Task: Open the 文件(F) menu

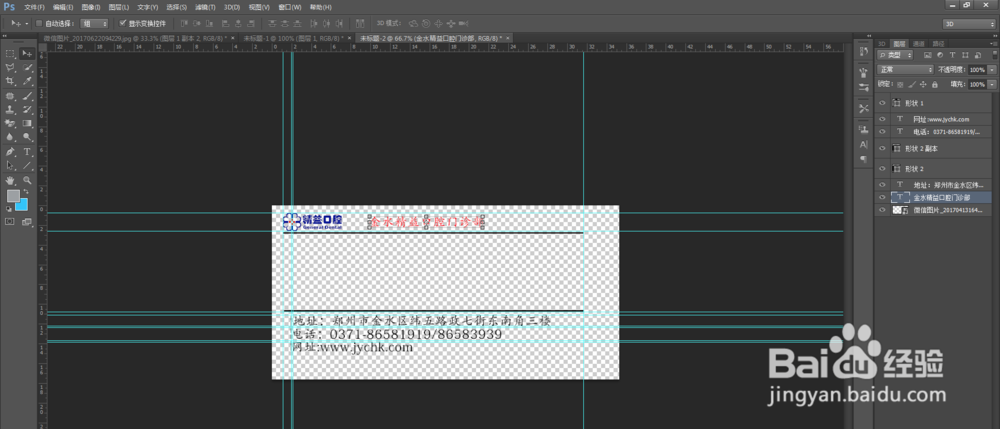Action: (x=34, y=8)
